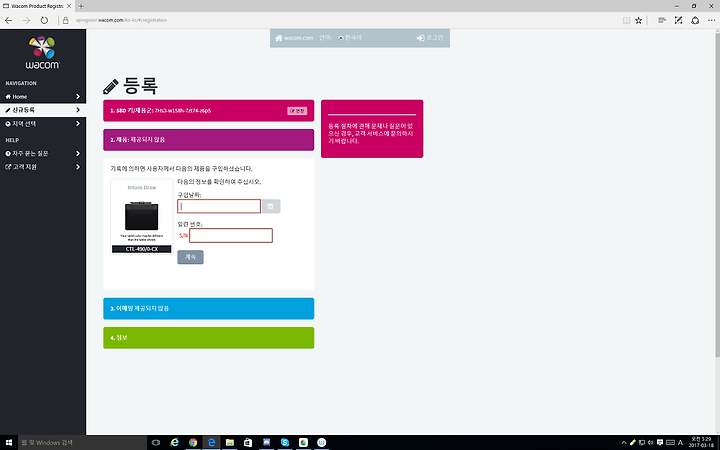This screenshot has height=450, width=720.
Task: Close the Wacom Product Registration tab
Action: 69,6
